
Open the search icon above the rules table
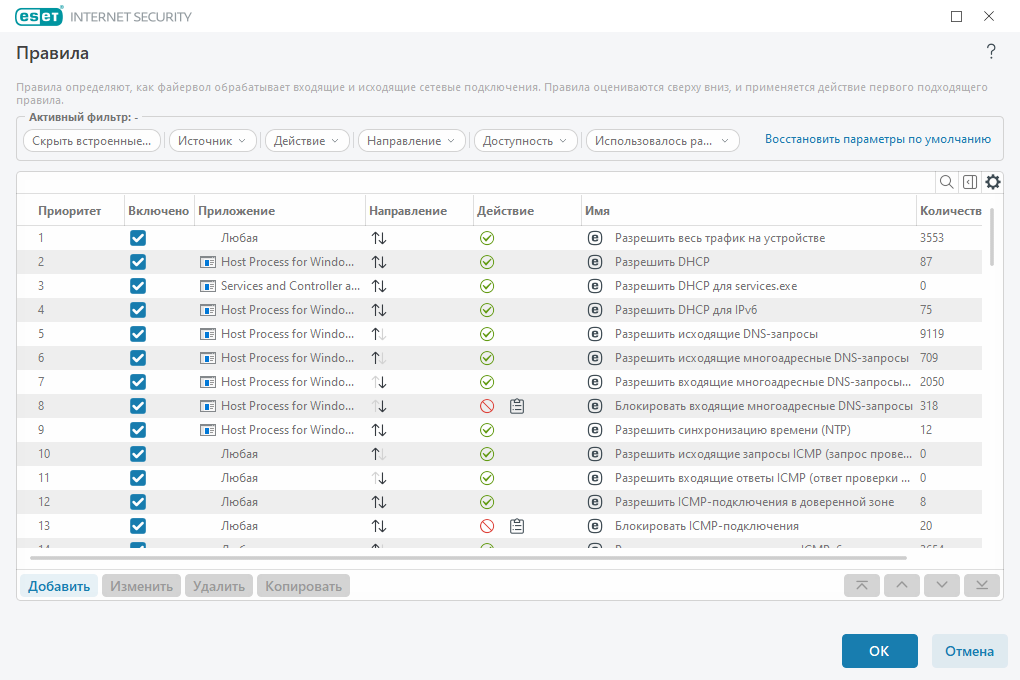coord(946,182)
